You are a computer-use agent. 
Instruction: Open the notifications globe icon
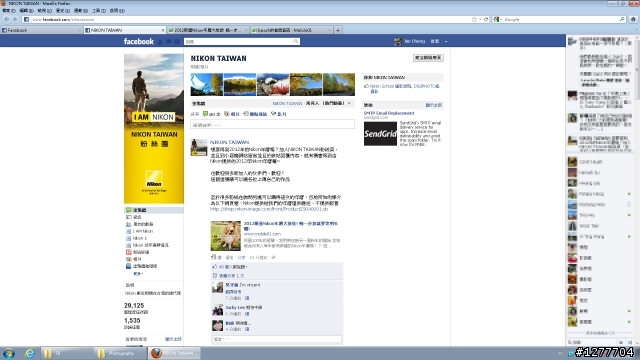177,42
